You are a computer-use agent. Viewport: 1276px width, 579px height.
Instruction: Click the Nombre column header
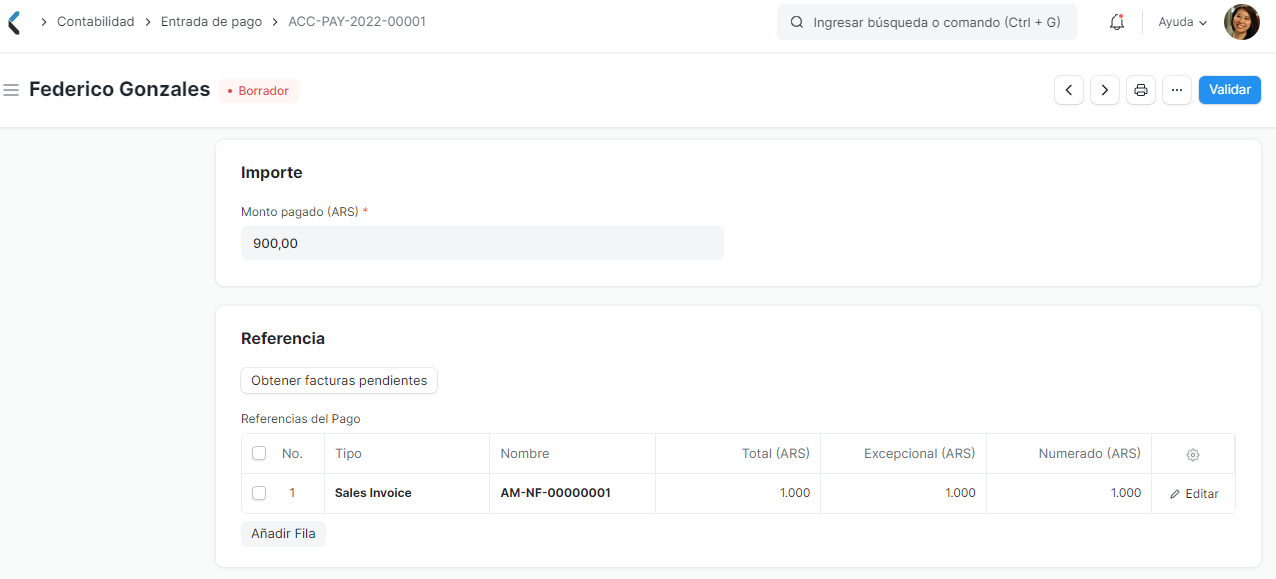point(572,453)
